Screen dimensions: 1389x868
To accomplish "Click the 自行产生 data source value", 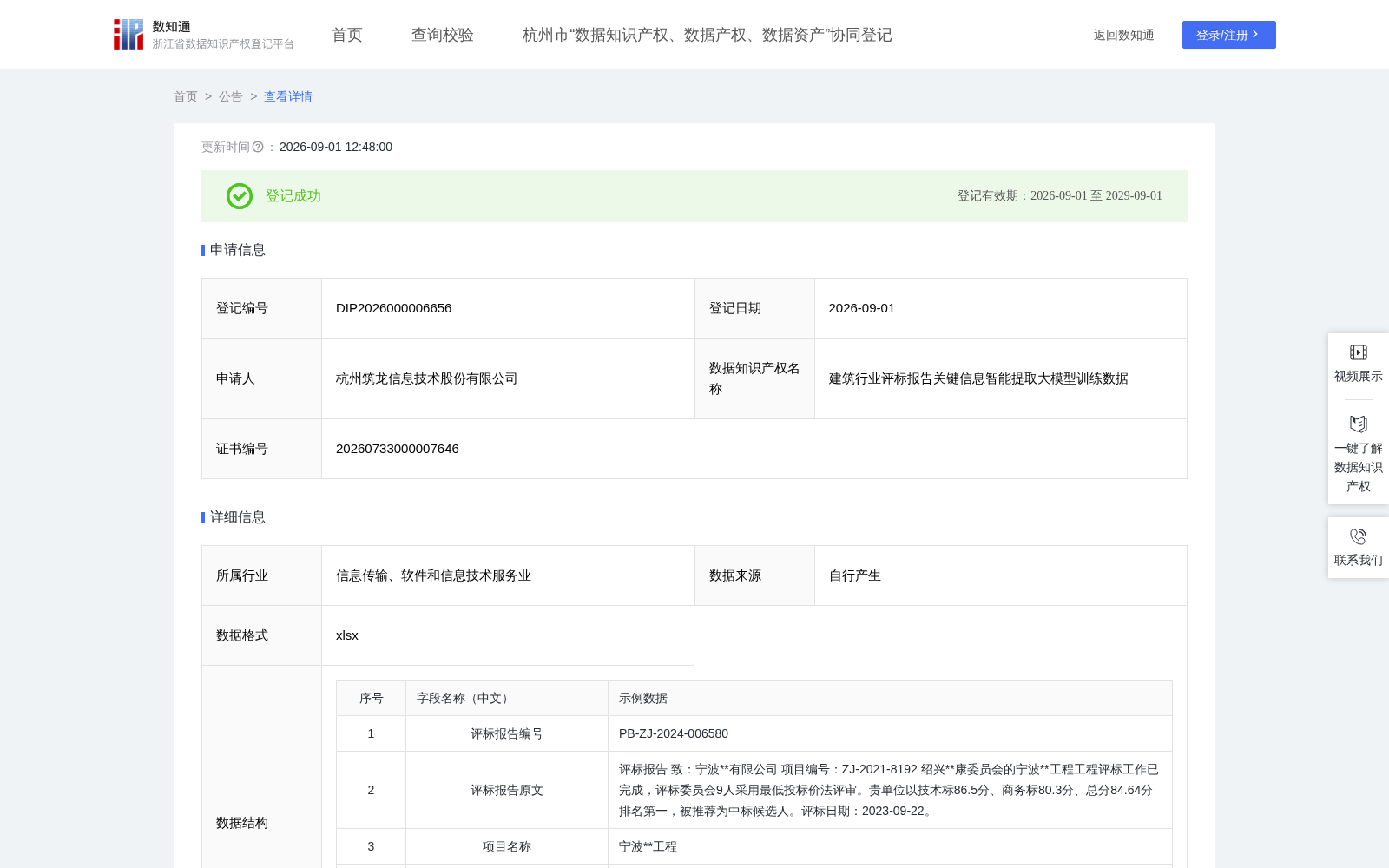I will click(x=855, y=575).
